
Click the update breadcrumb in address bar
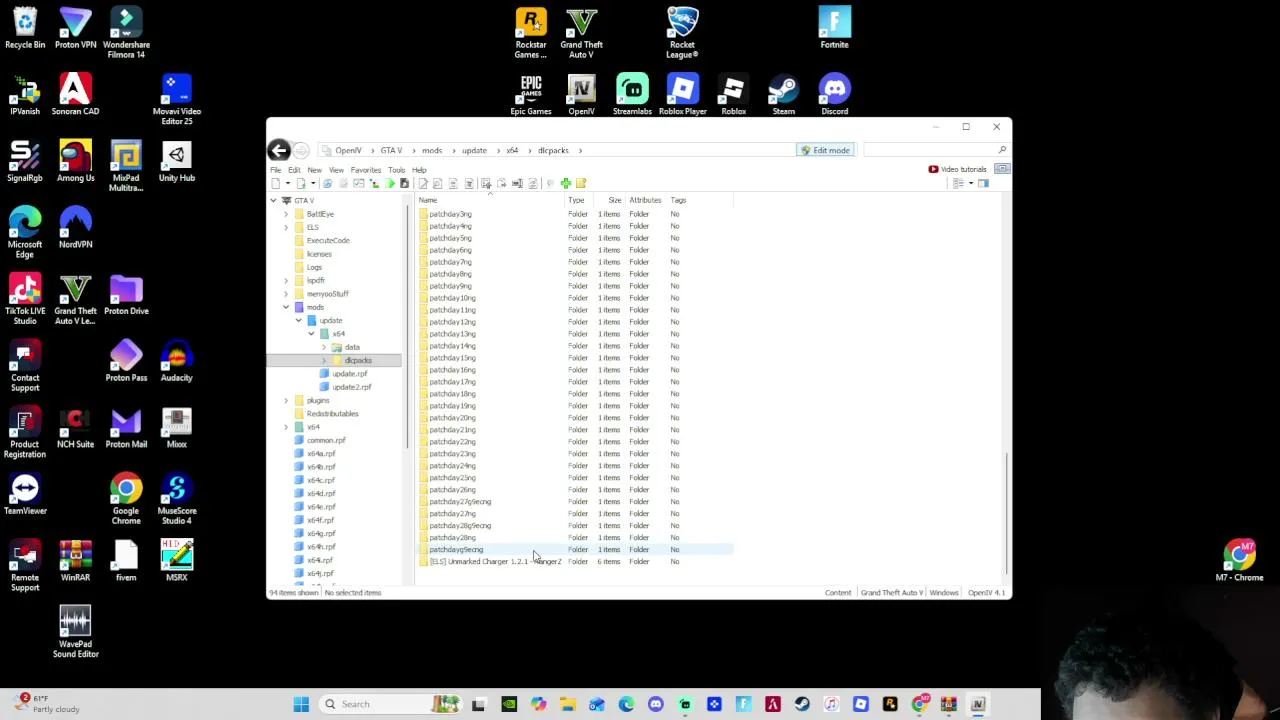pyautogui.click(x=474, y=150)
